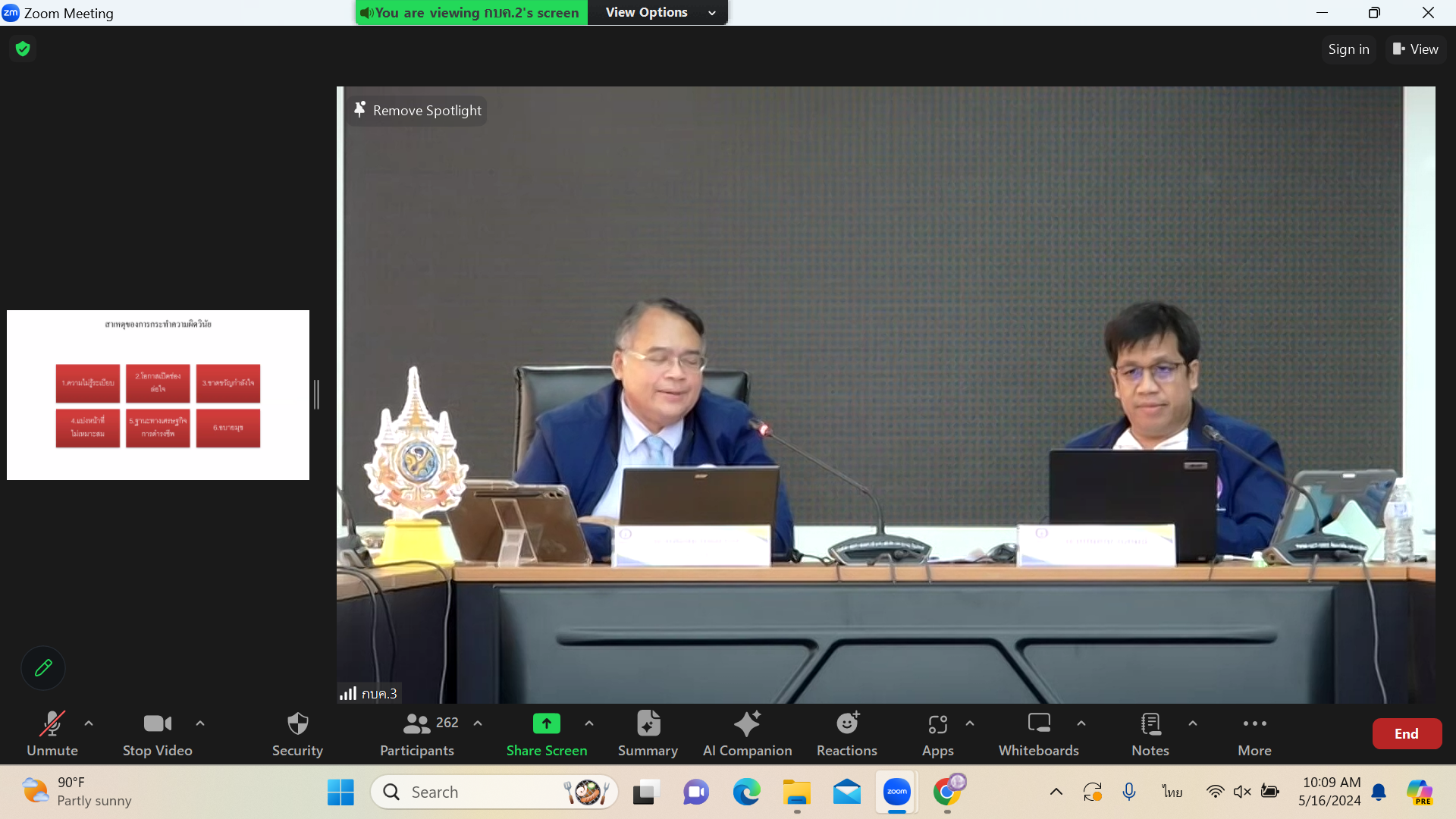Screen dimensions: 1456x819
Task: Click the green encryption shield icon
Action: pyautogui.click(x=23, y=49)
